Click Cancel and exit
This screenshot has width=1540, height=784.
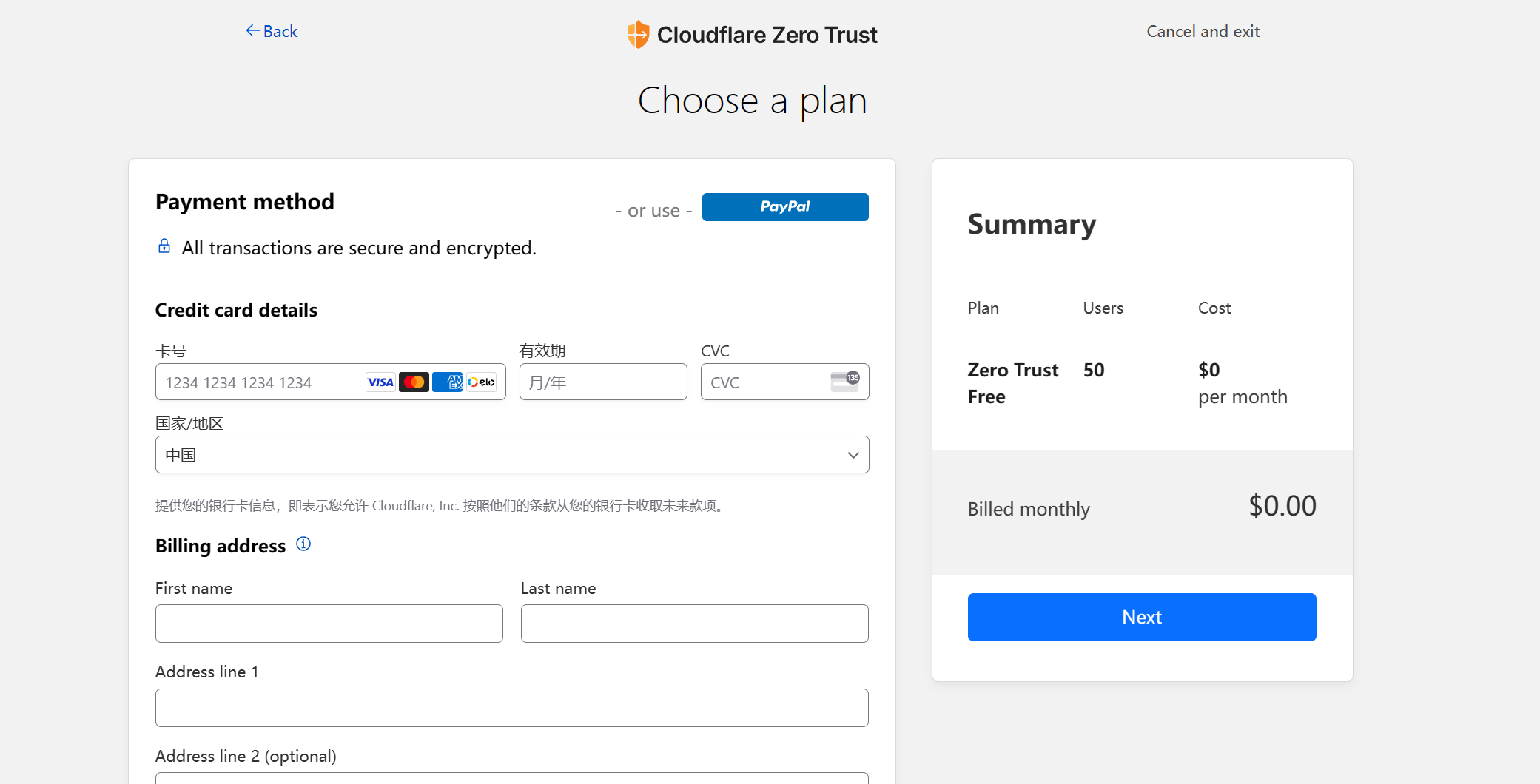point(1203,31)
